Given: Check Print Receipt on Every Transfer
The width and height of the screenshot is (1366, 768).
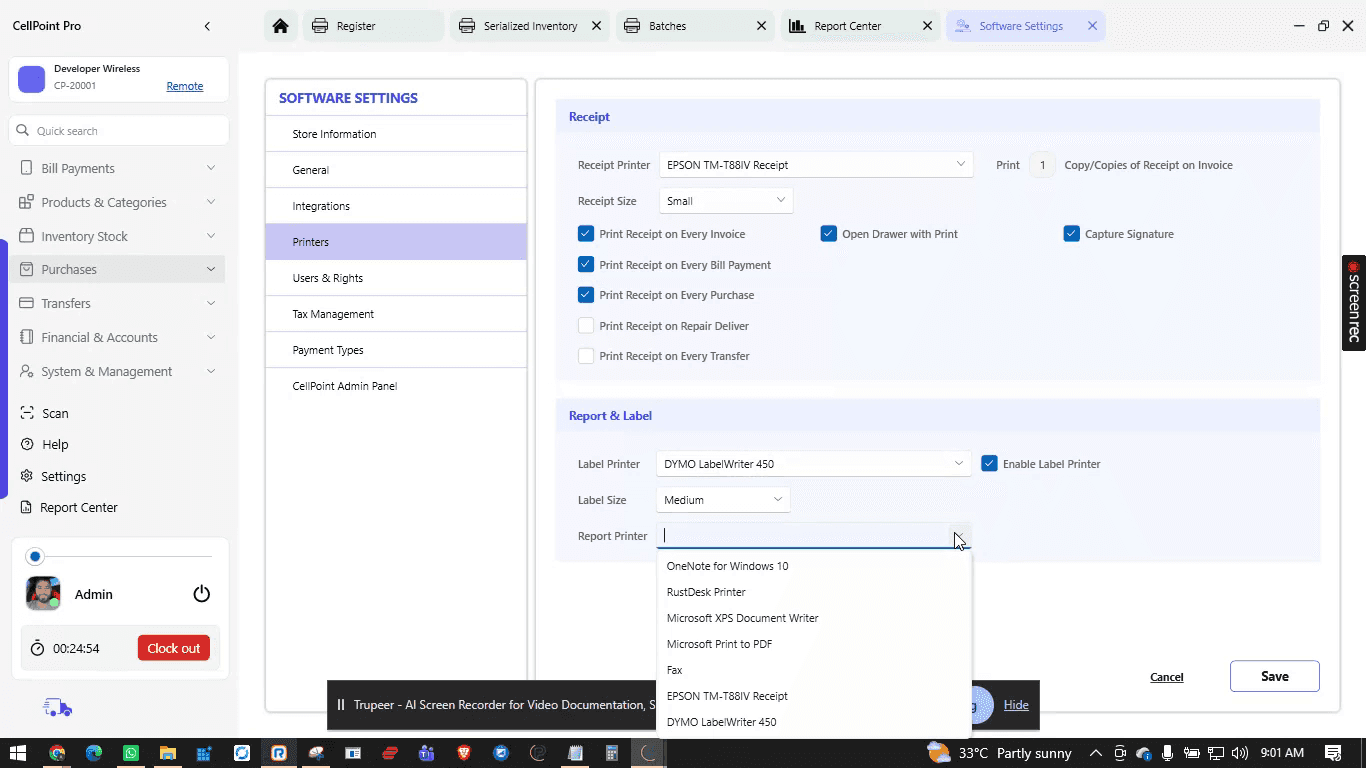Looking at the screenshot, I should tap(586, 356).
